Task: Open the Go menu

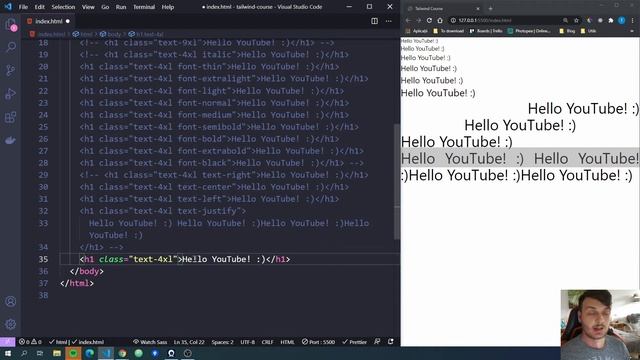Action: pos(105,7)
